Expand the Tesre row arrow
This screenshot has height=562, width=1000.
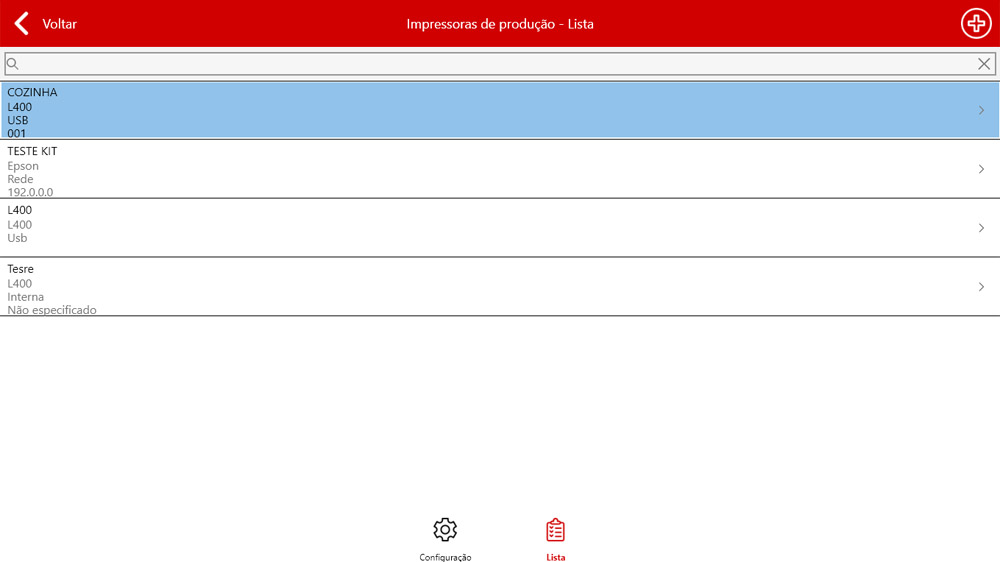click(x=981, y=287)
